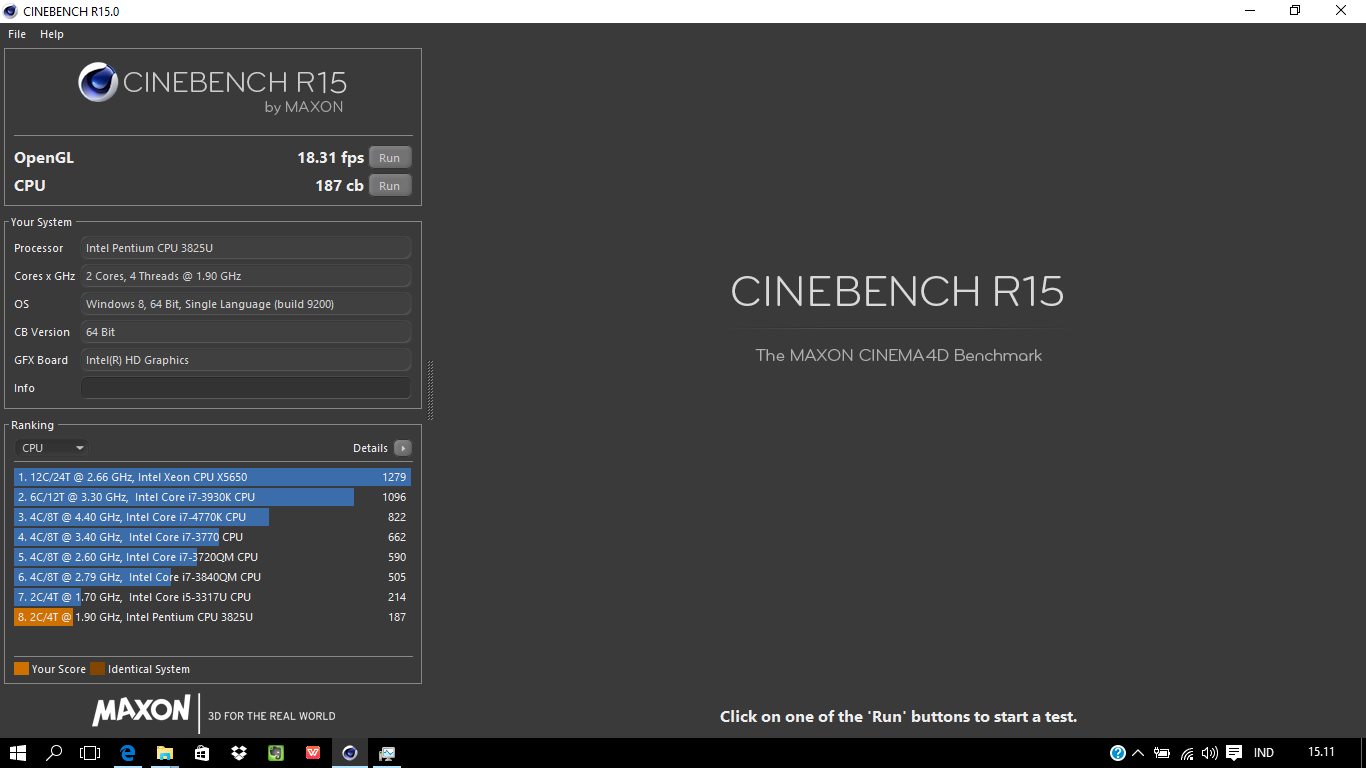Click the Cinebench title bar app icon
Viewport: 1366px width, 768px height.
[x=11, y=11]
